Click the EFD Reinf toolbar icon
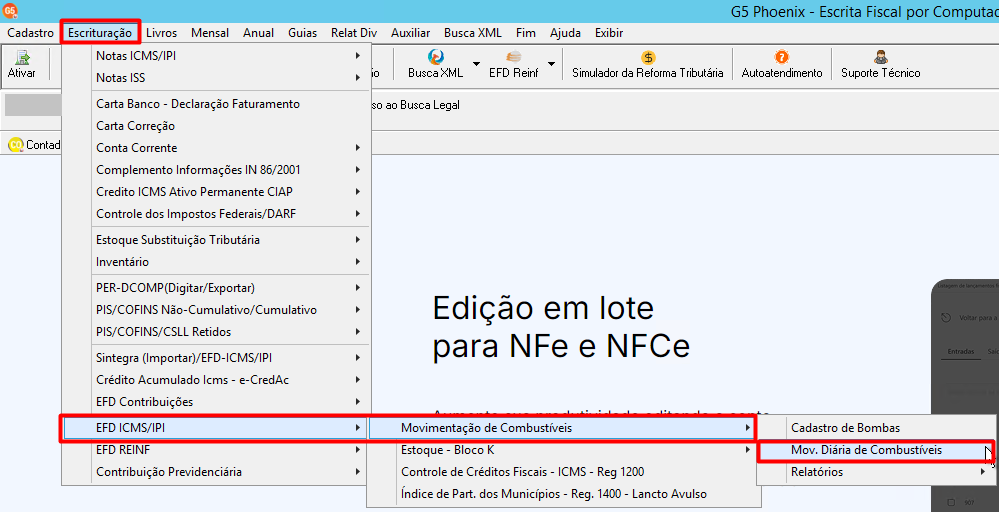The height and width of the screenshot is (512, 999). tap(514, 57)
